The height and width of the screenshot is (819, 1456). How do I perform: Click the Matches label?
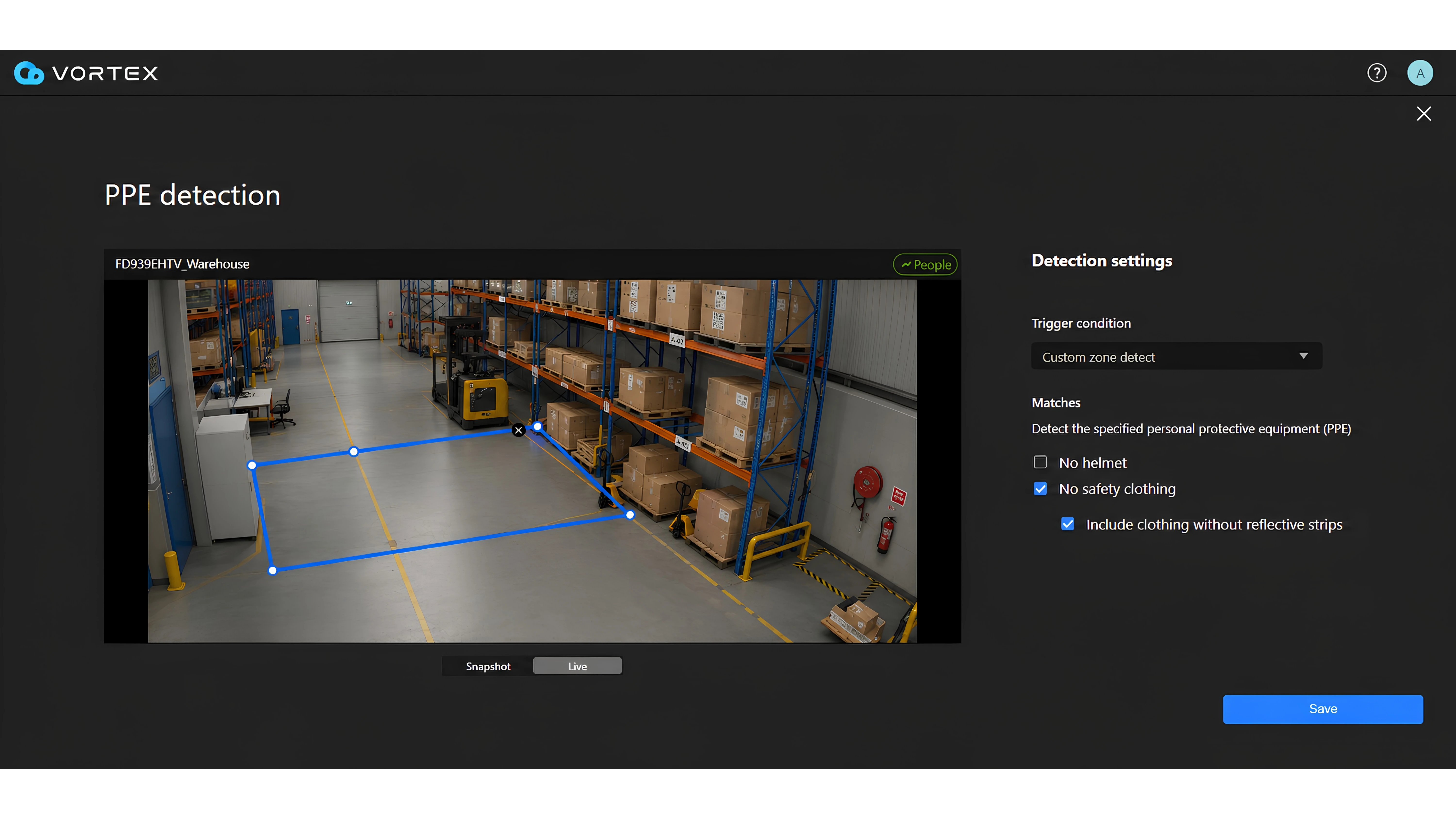[x=1056, y=403]
